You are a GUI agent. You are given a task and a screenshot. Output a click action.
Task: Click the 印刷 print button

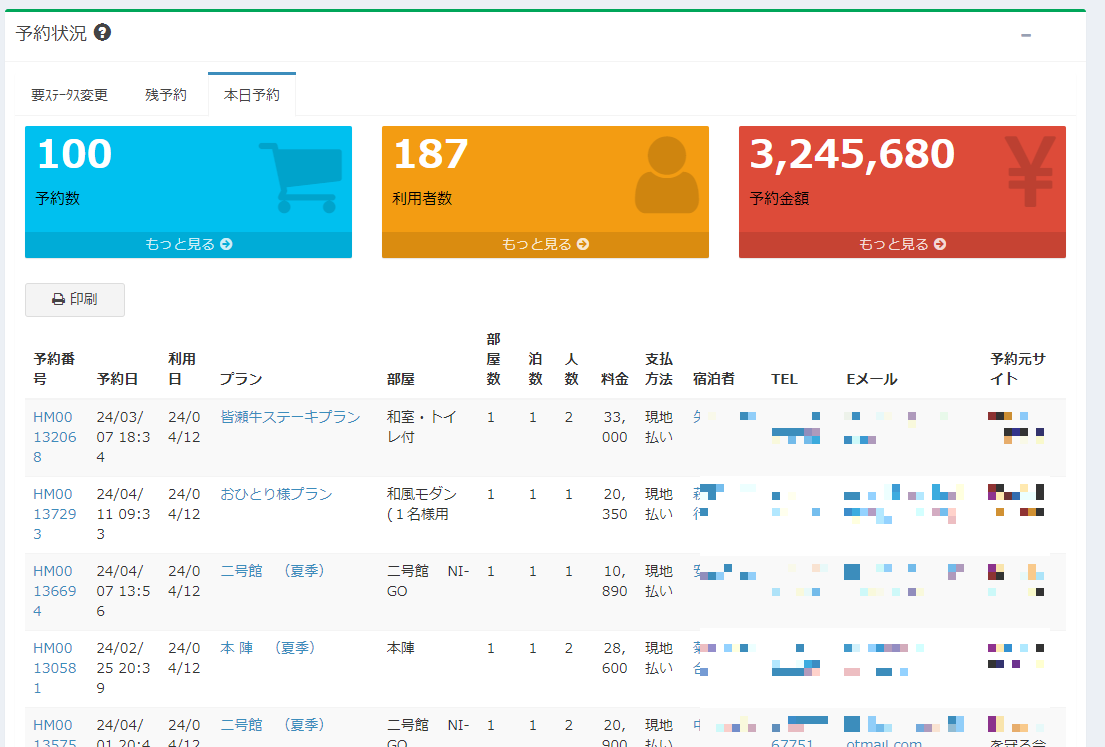[75, 300]
